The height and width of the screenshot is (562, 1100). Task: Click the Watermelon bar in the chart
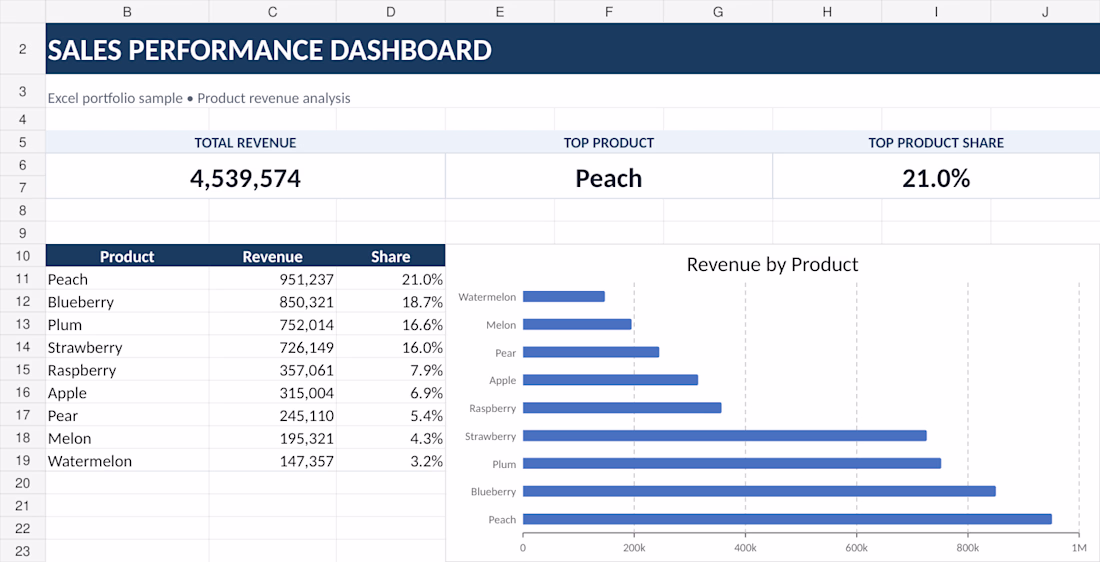tap(564, 297)
